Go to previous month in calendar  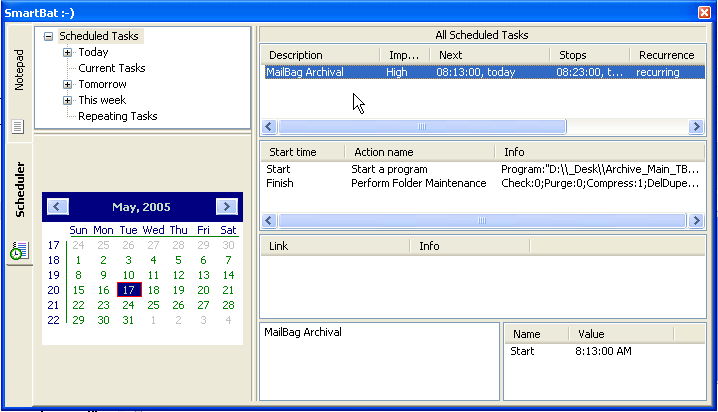pos(58,207)
